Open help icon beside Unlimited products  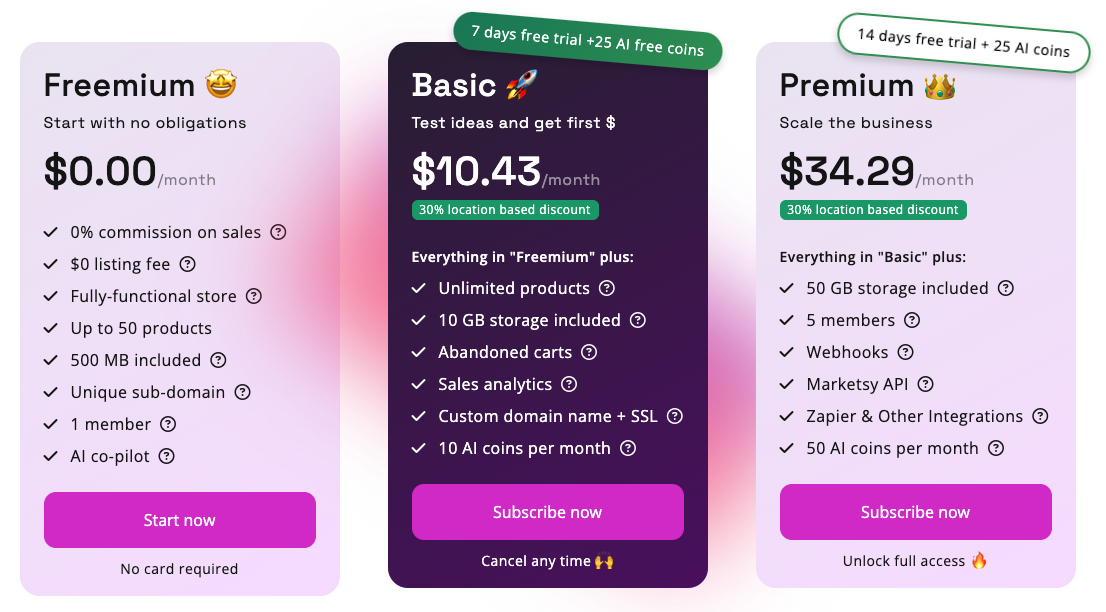(607, 288)
